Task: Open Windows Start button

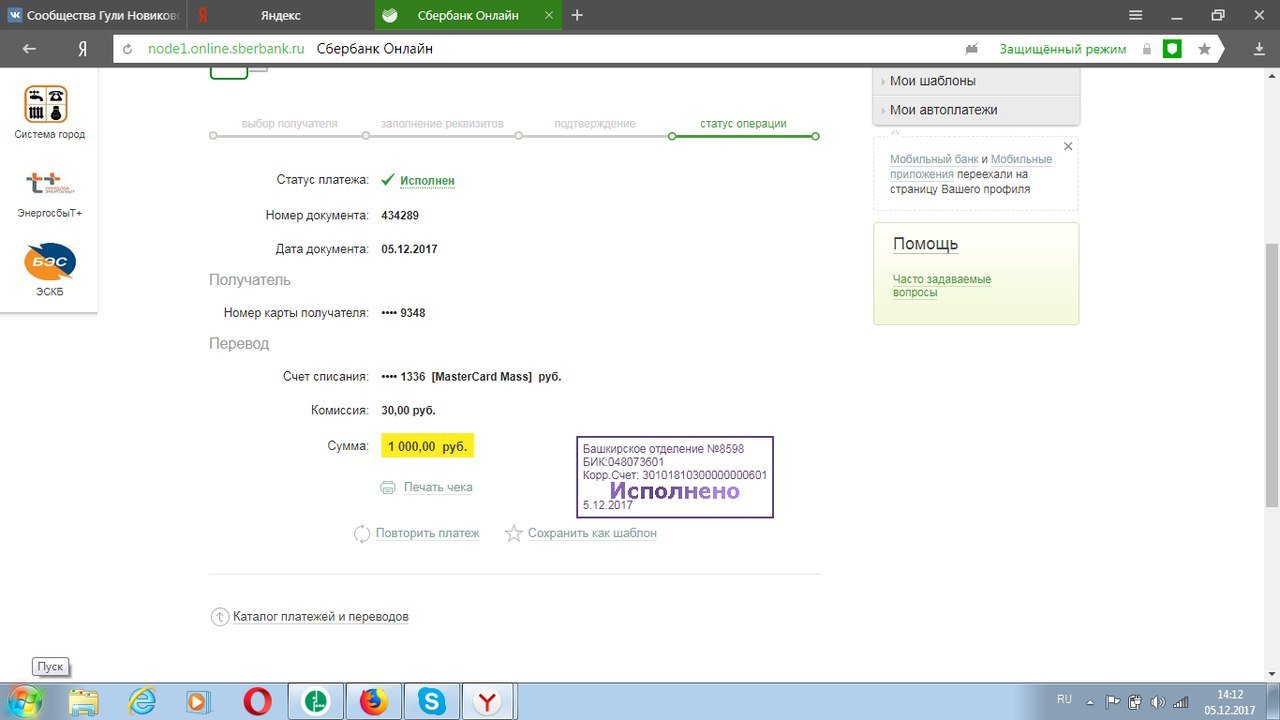Action: [x=25, y=702]
